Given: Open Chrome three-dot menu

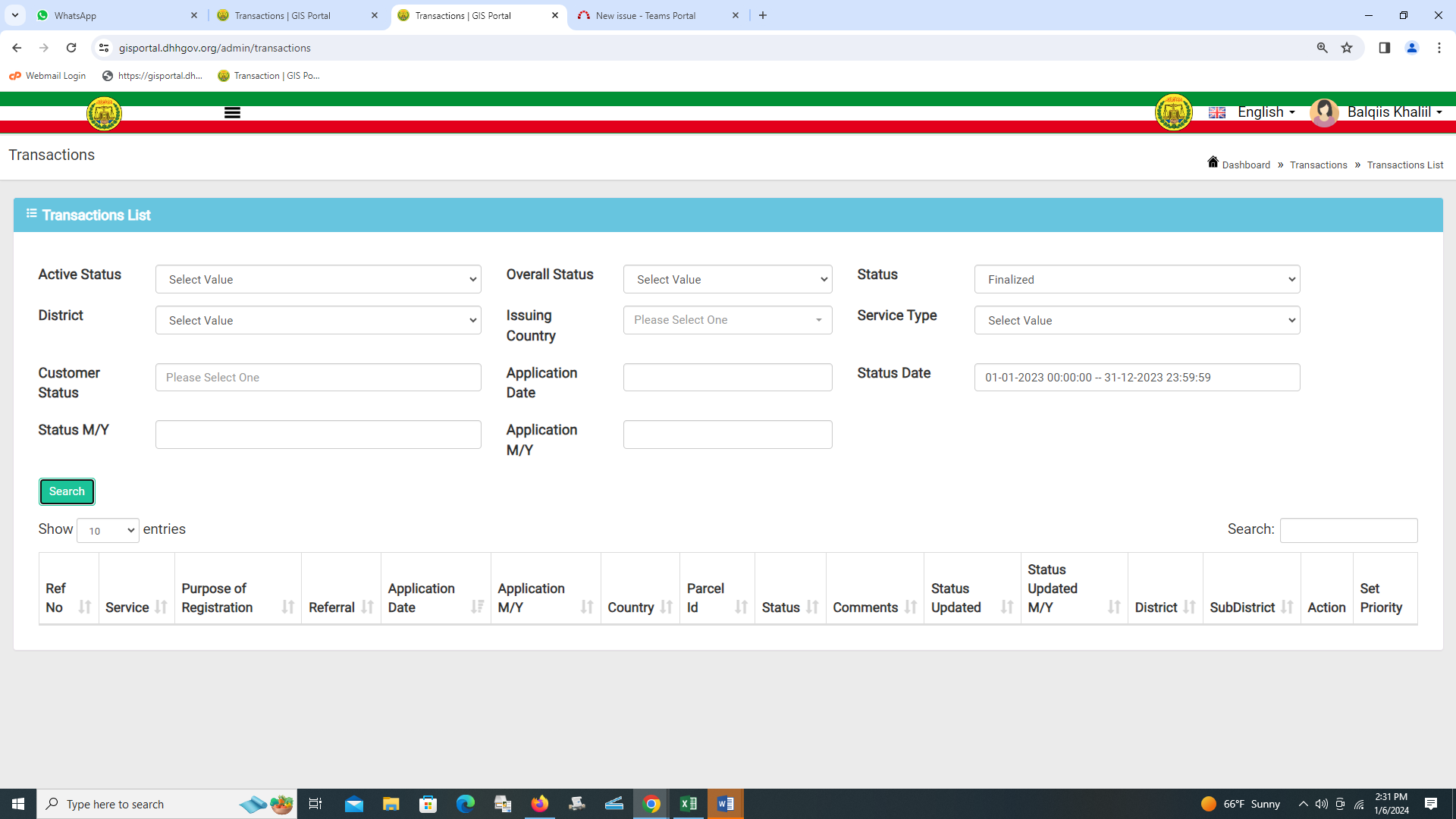Looking at the screenshot, I should (x=1439, y=48).
